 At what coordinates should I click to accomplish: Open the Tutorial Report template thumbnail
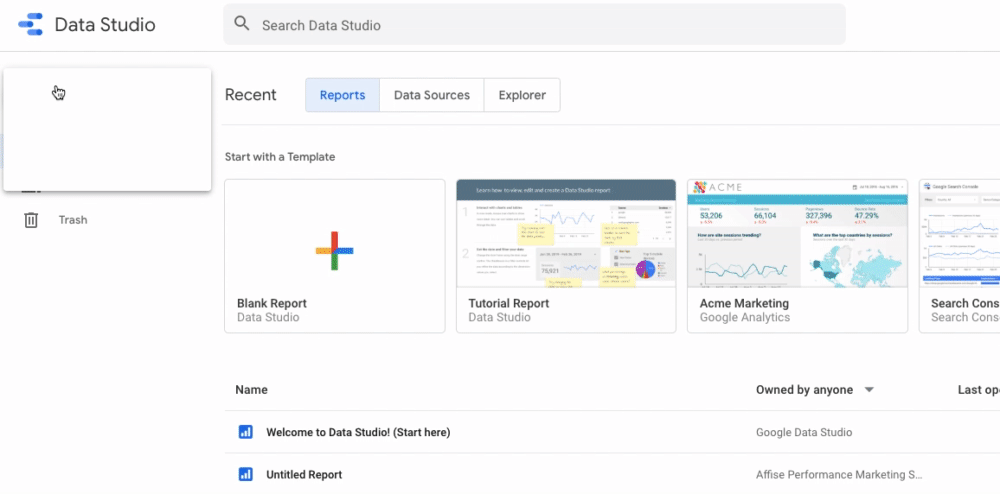566,233
